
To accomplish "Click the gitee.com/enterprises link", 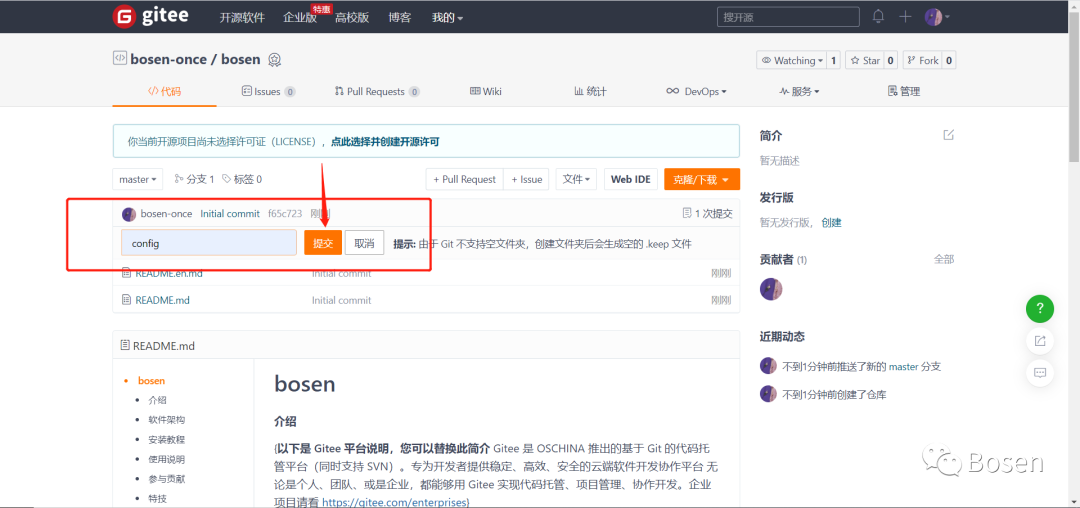I will [x=393, y=502].
